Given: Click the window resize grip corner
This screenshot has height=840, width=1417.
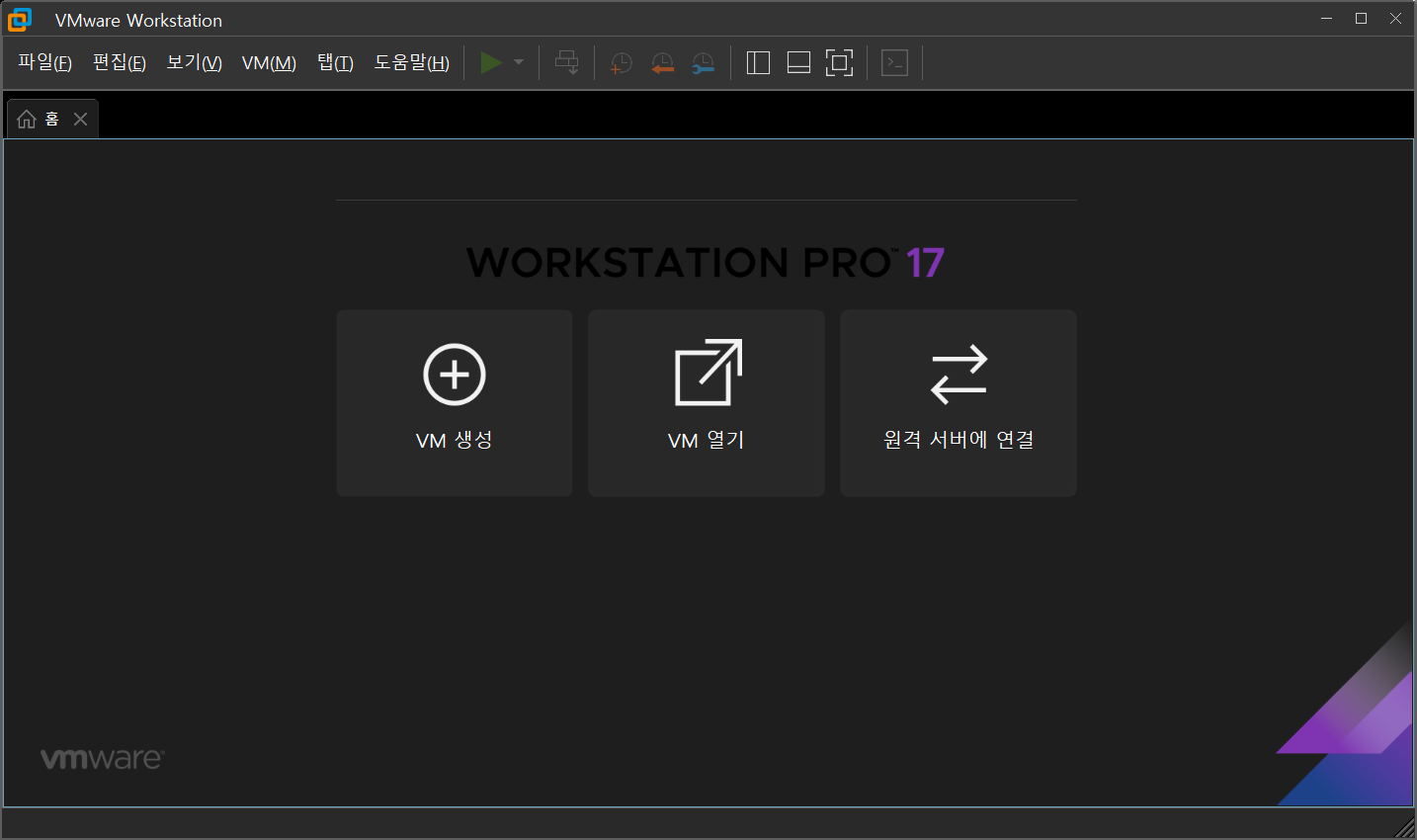Looking at the screenshot, I should 1404,827.
